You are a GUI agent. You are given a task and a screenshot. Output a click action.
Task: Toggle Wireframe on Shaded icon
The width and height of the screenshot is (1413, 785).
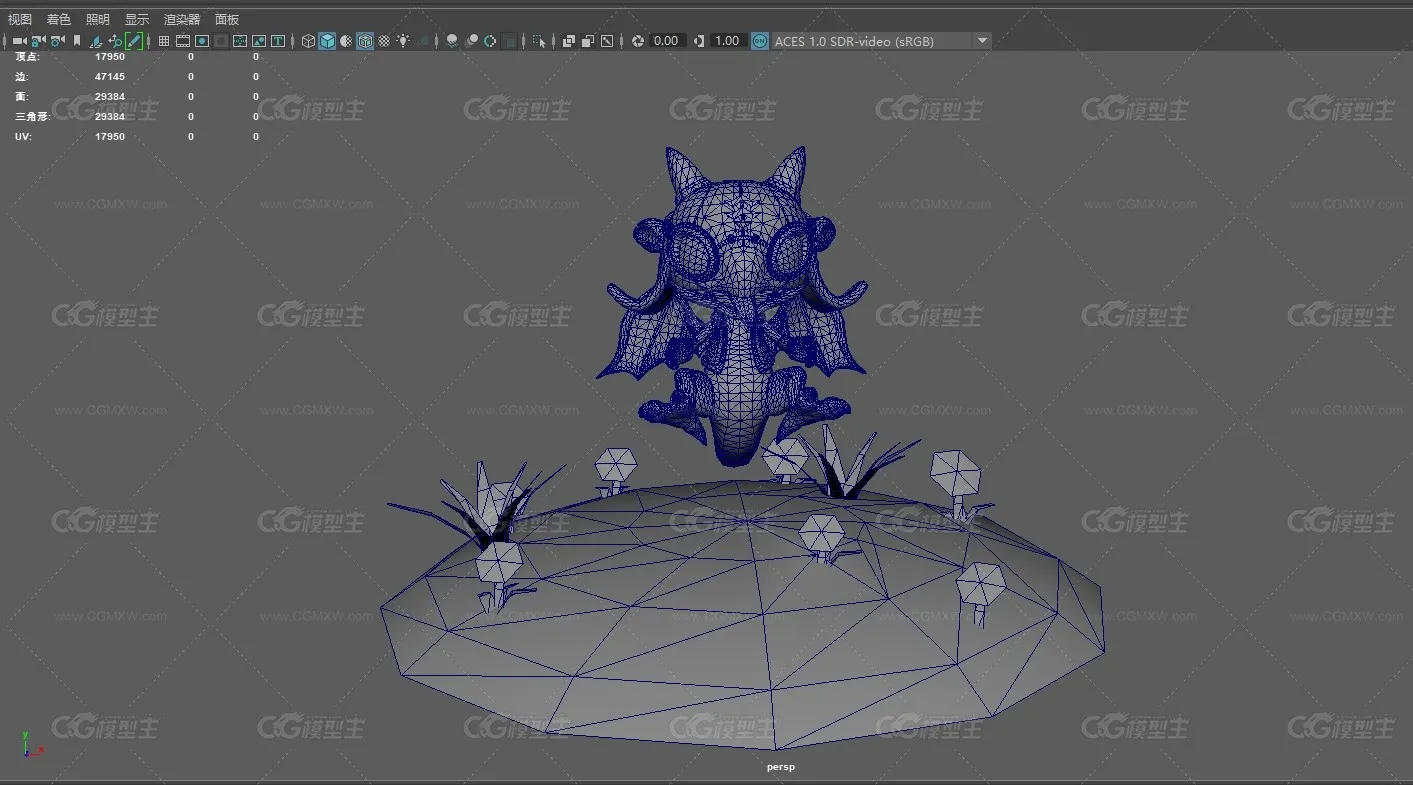coord(365,41)
